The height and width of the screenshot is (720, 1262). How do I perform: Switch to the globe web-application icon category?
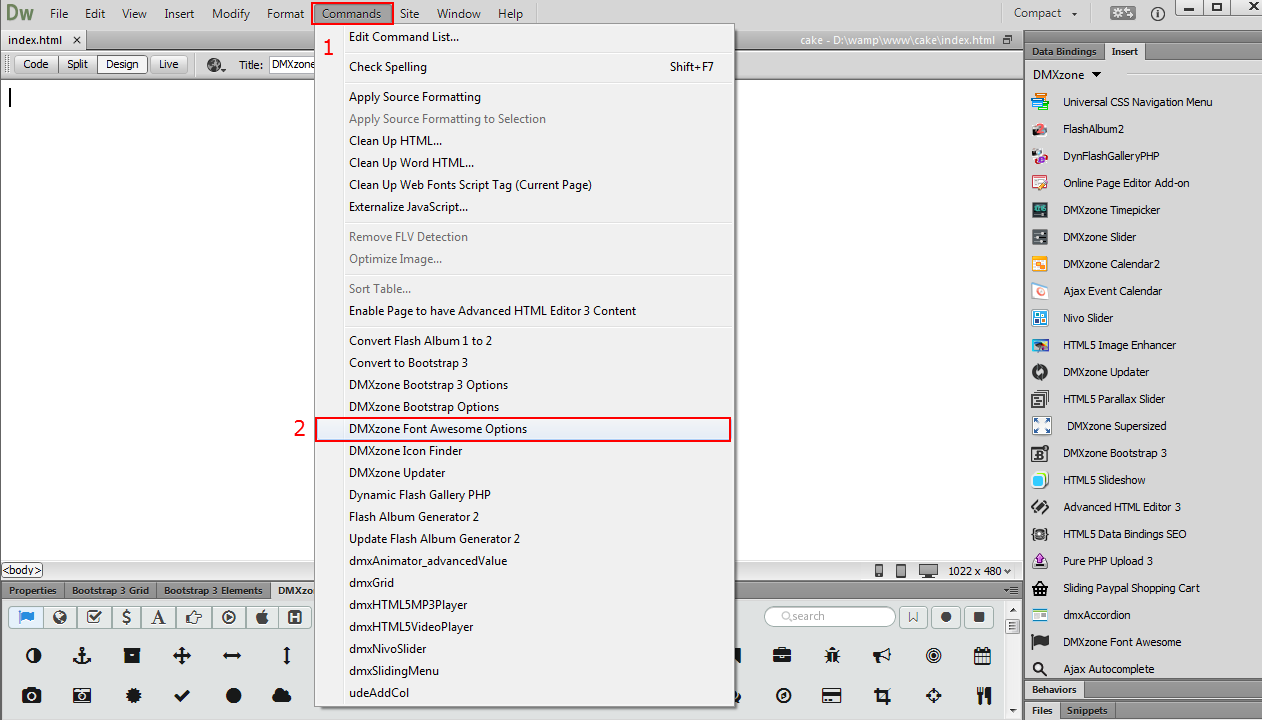tap(59, 617)
